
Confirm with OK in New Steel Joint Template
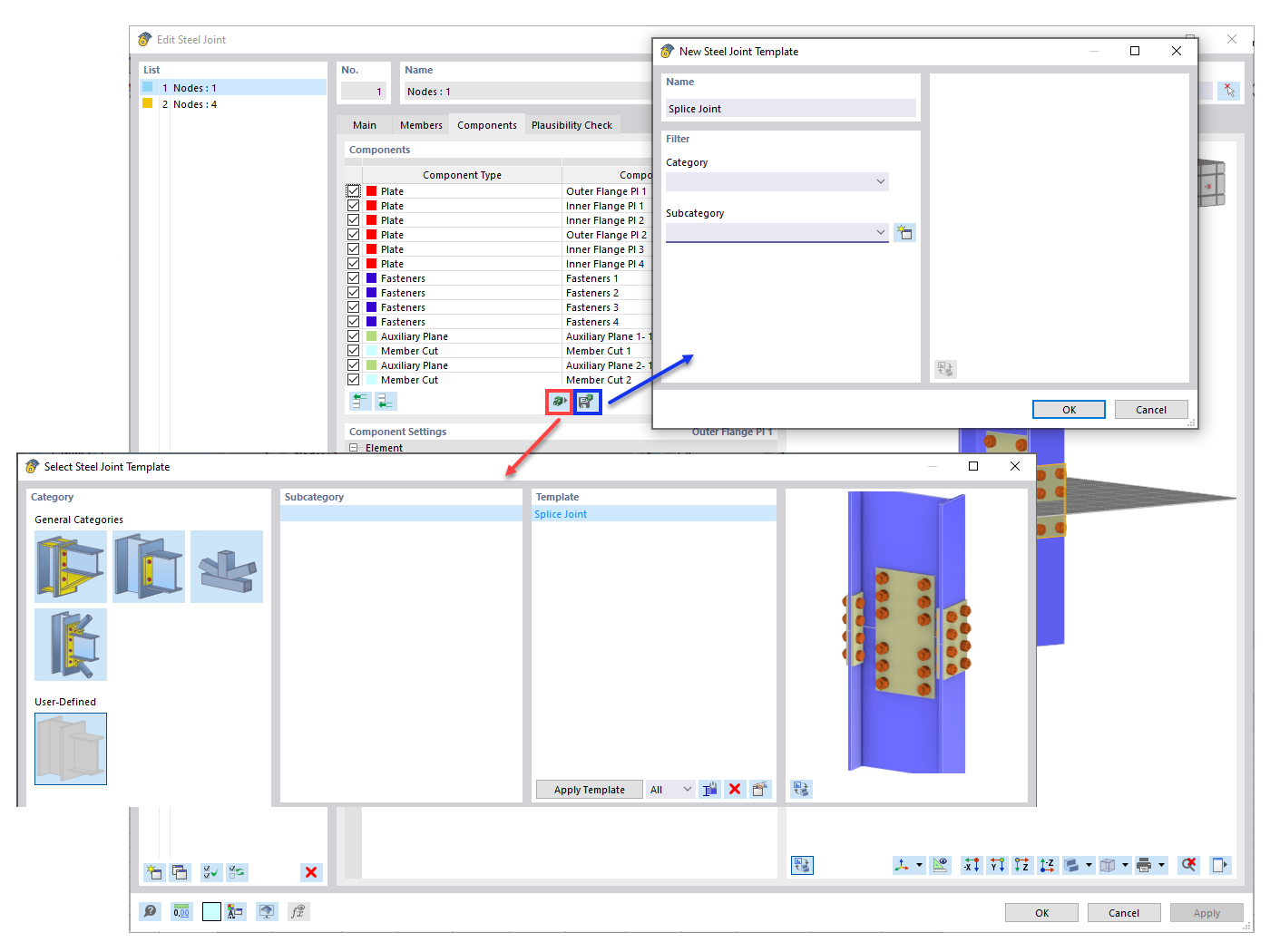click(x=1069, y=409)
